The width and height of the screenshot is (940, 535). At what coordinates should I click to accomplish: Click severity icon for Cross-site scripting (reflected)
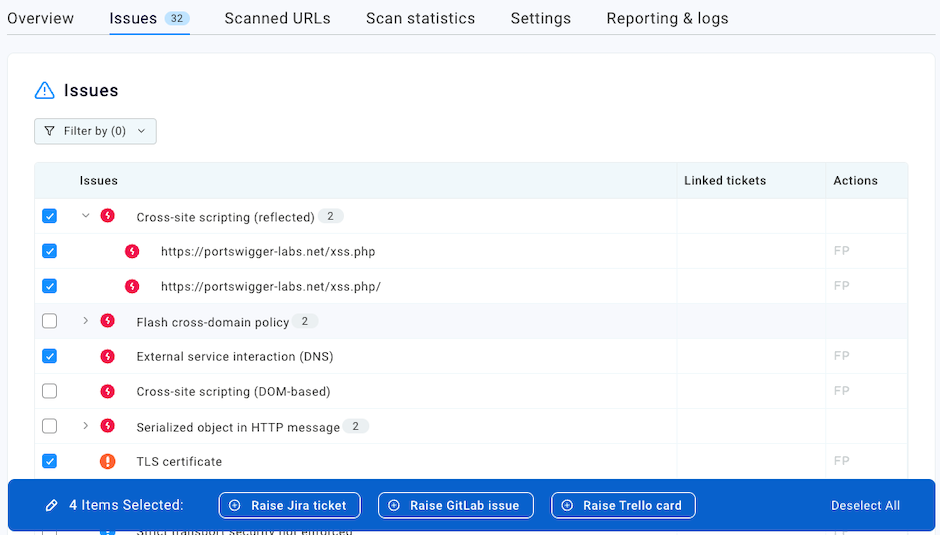[107, 215]
